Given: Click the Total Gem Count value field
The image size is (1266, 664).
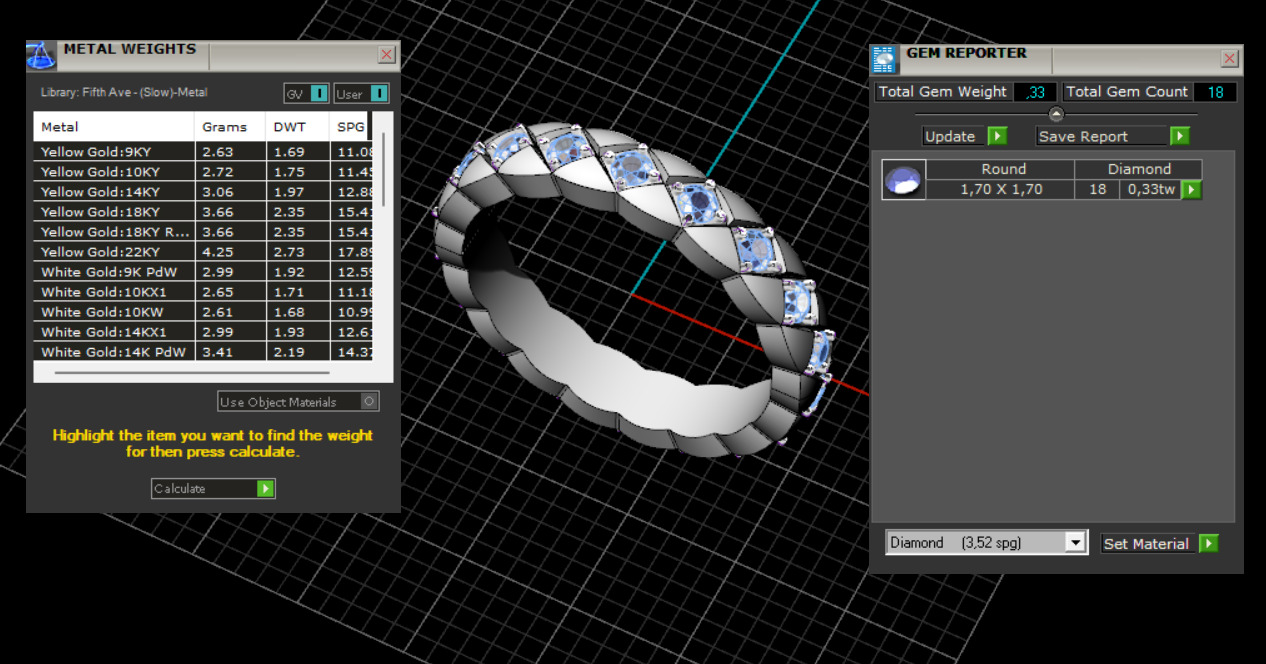Looking at the screenshot, I should click(x=1215, y=92).
